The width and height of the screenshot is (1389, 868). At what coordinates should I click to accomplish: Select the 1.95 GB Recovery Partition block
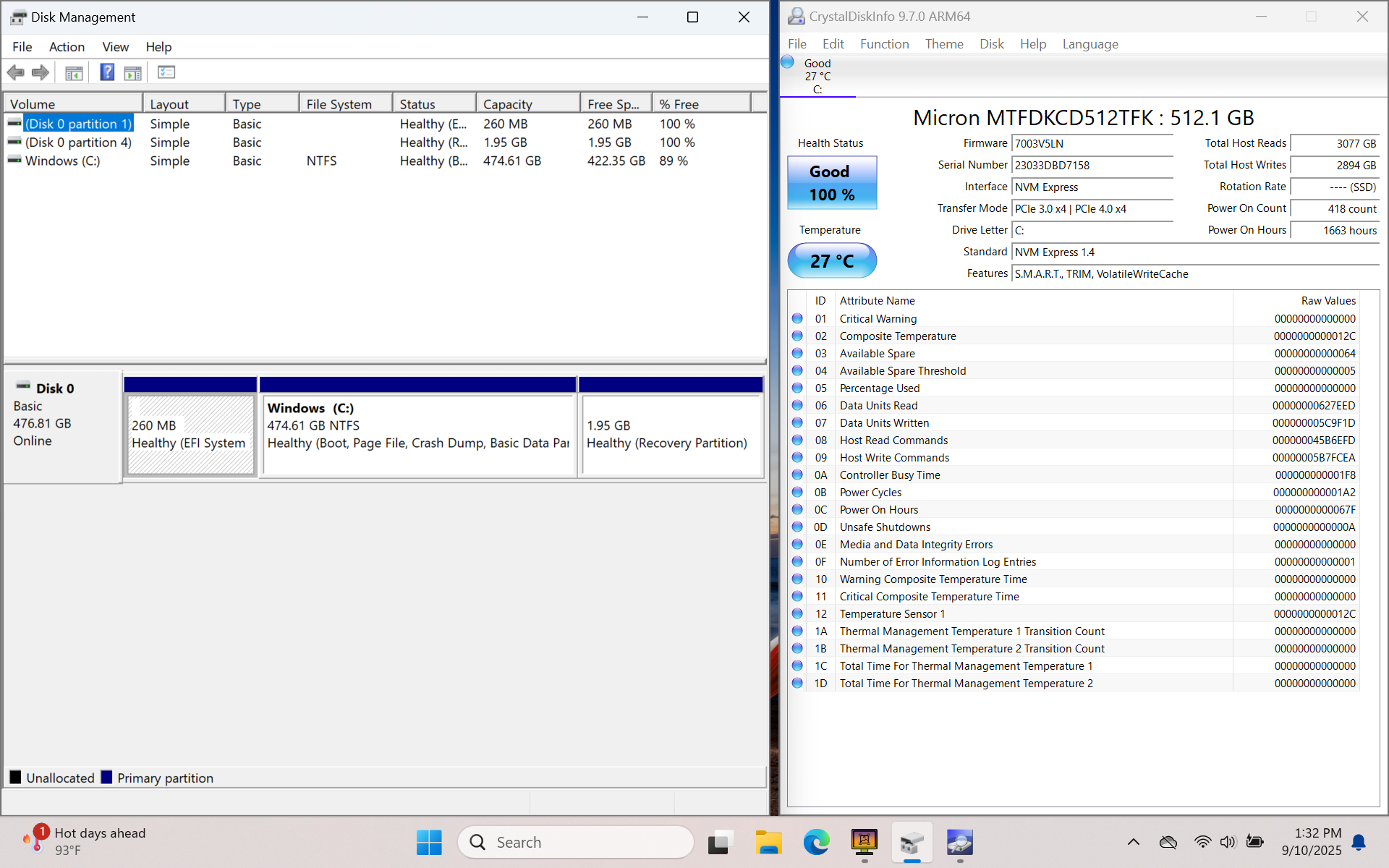pos(671,434)
